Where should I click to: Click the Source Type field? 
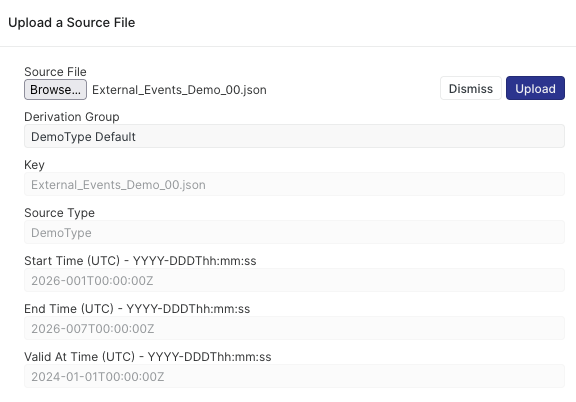294,232
